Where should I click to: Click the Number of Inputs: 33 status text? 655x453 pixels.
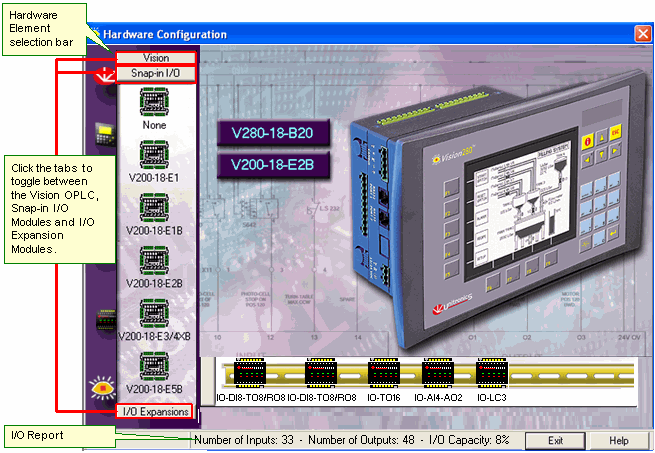tap(244, 440)
